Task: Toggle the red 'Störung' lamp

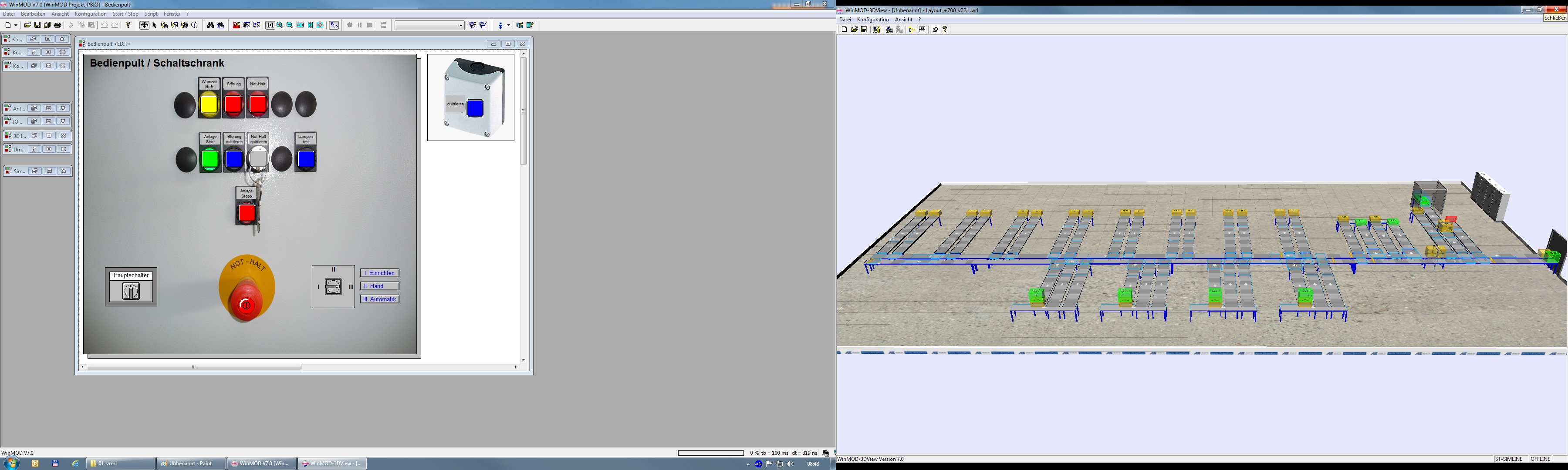Action: (x=234, y=104)
